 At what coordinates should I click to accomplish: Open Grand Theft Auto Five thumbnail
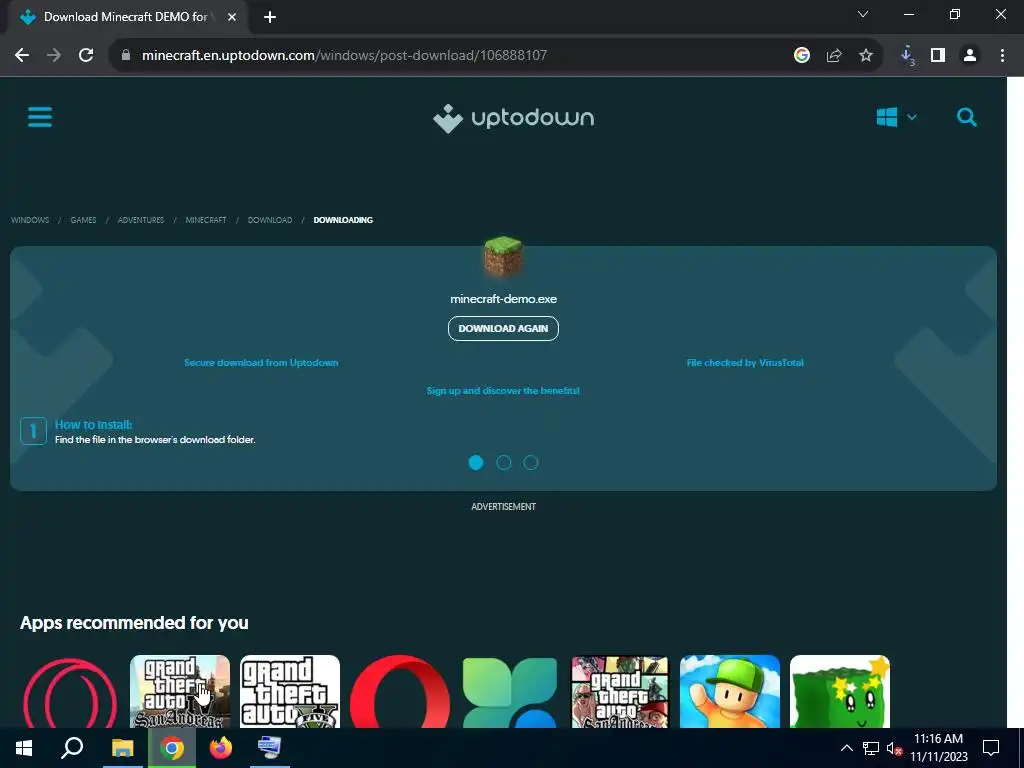[x=290, y=692]
